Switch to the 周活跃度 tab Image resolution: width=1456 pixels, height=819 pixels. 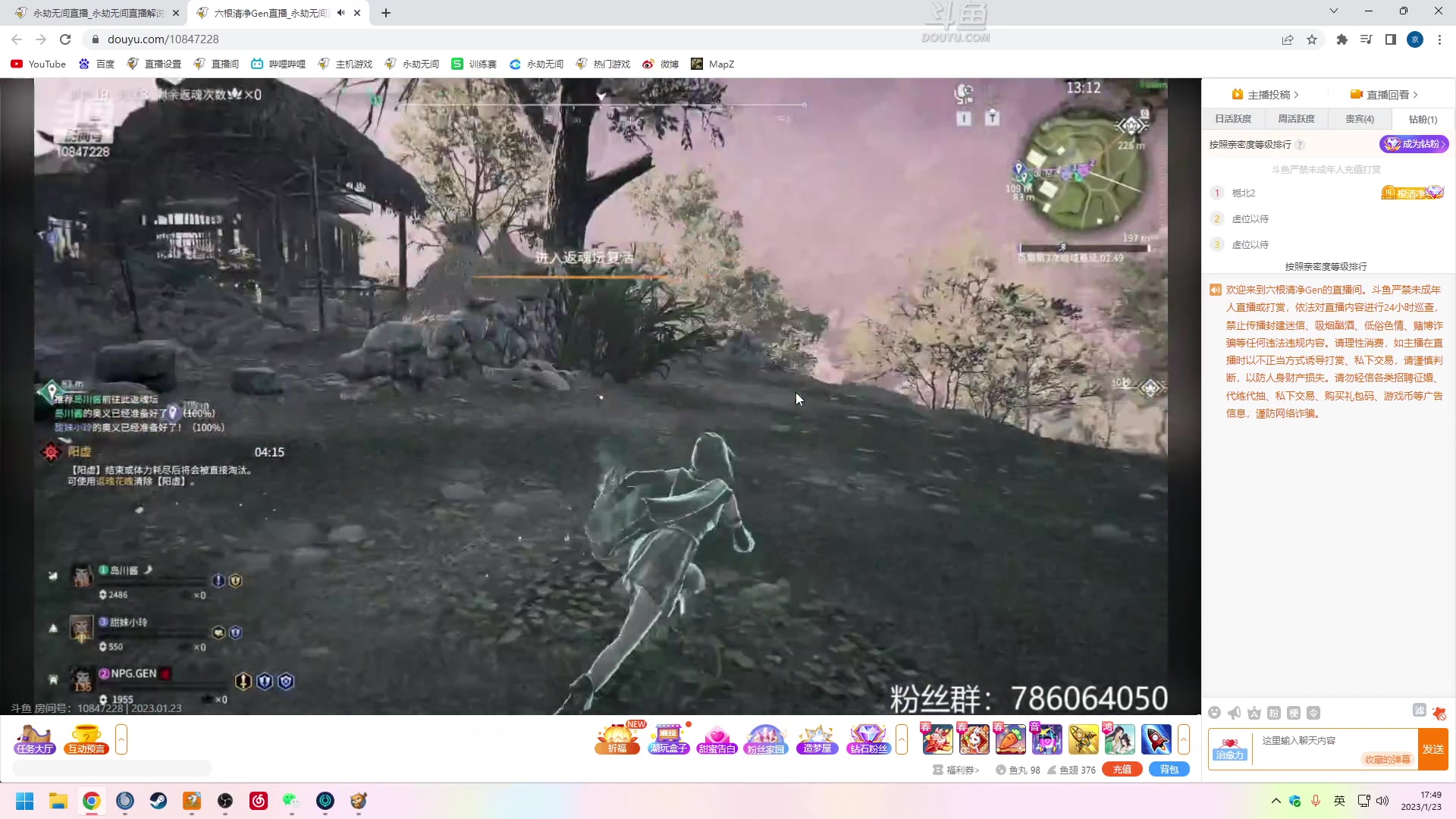[1296, 119]
